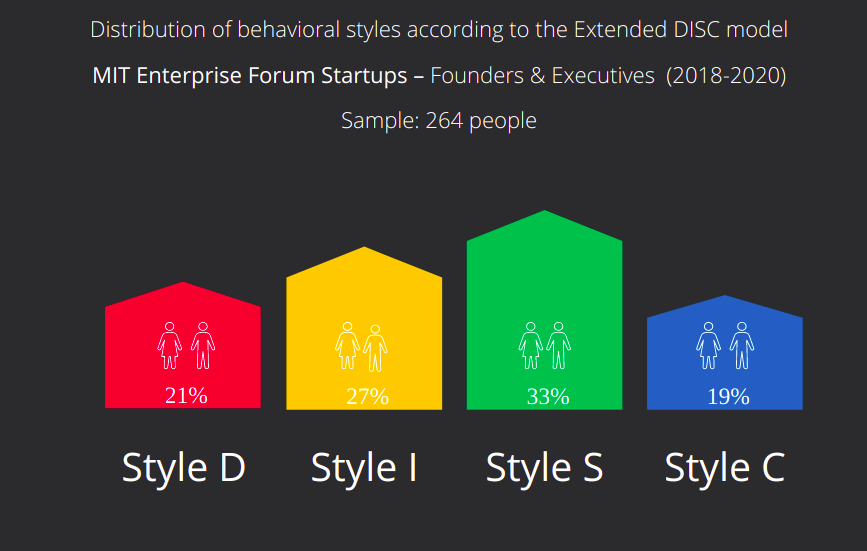
Task: Click the MIT Enterprise Forum Startups heading
Action: tap(439, 76)
